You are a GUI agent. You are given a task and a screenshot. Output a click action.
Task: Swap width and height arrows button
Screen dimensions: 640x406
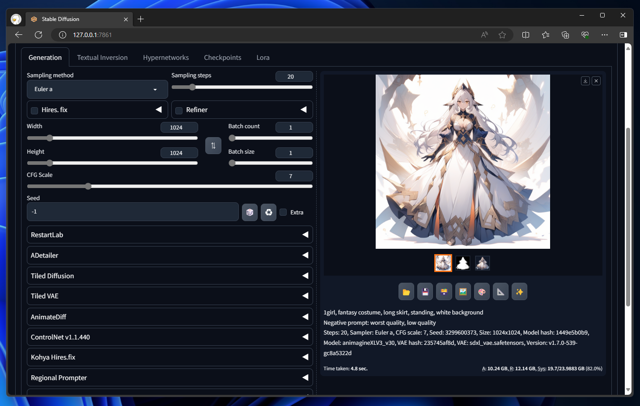213,146
